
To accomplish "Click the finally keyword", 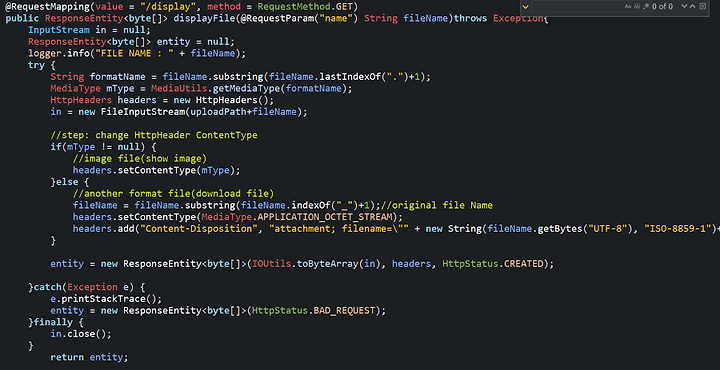I will click(53, 322).
